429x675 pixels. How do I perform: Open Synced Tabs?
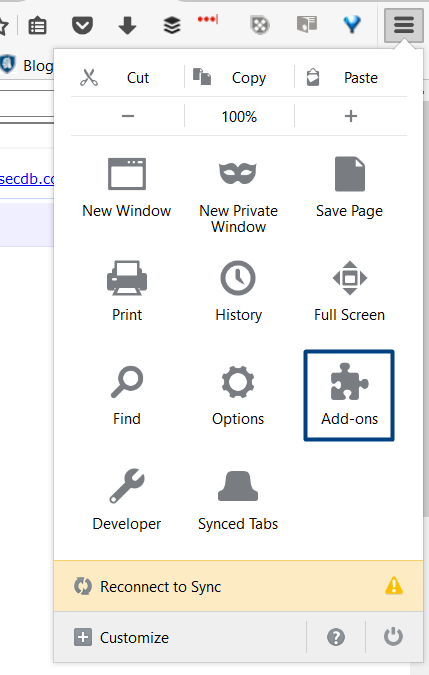238,500
